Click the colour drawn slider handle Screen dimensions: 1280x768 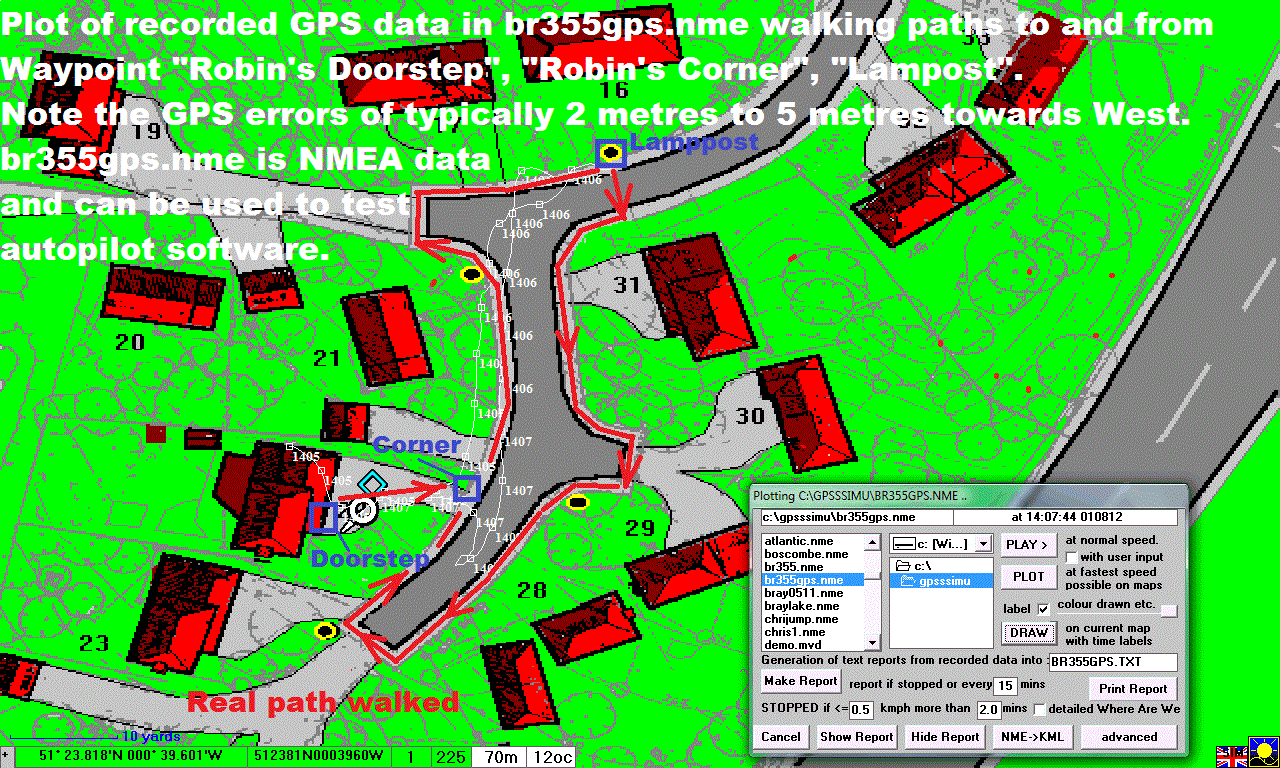tap(1168, 610)
